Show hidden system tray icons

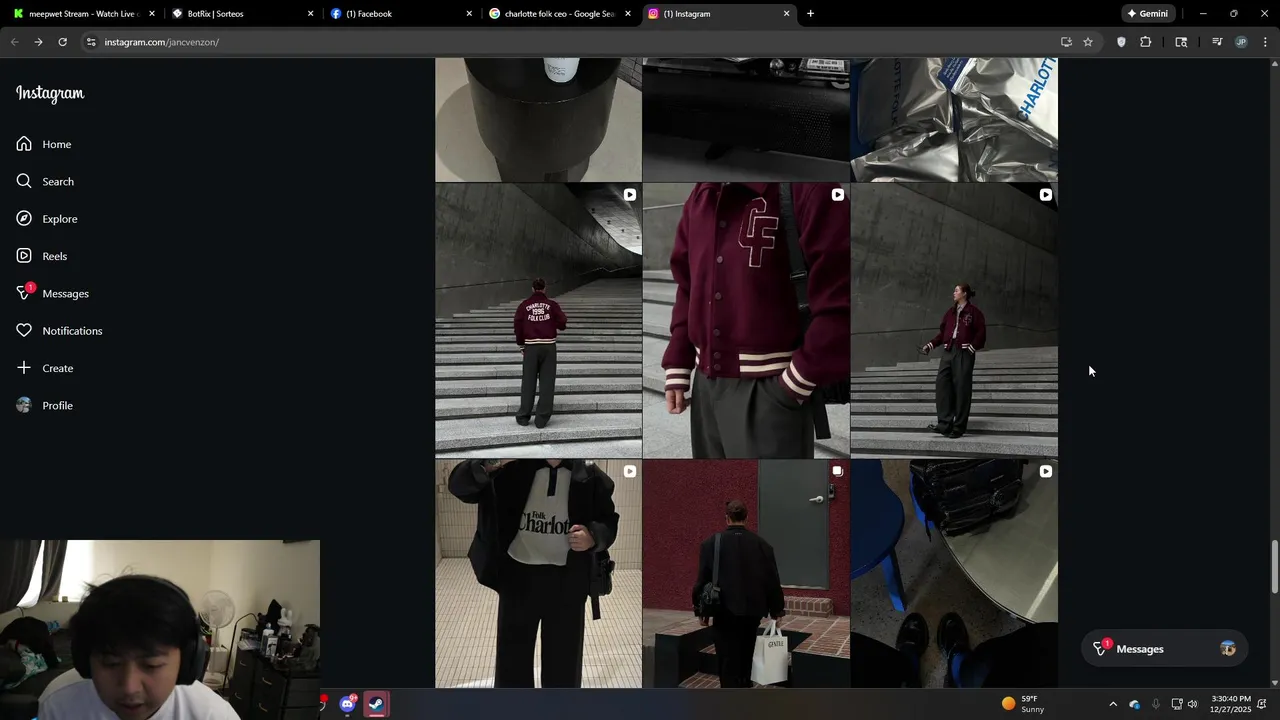(1113, 704)
